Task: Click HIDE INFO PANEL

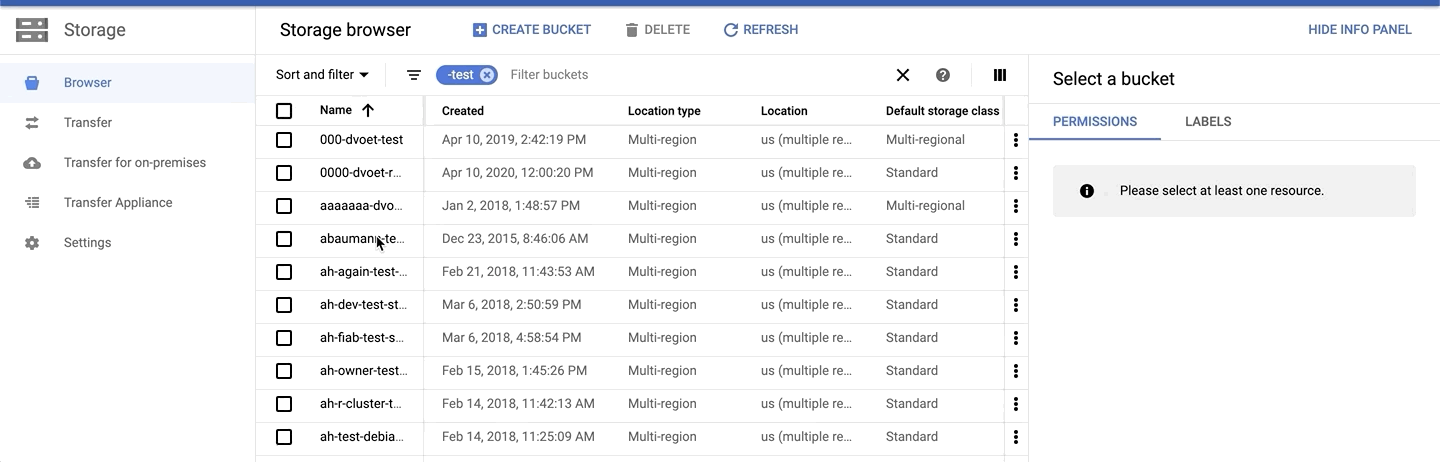Action: [1360, 30]
